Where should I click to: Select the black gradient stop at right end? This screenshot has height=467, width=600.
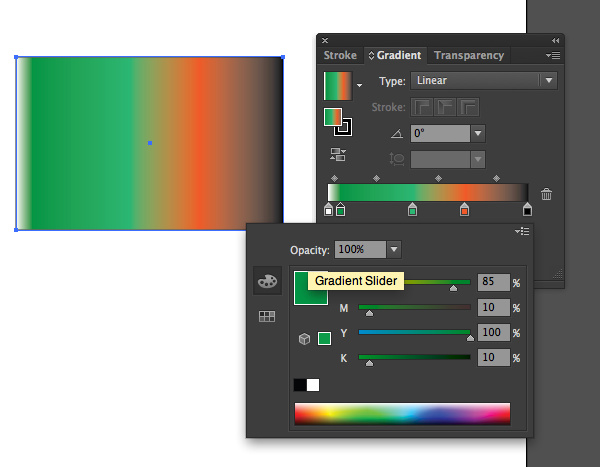pyautogui.click(x=527, y=209)
